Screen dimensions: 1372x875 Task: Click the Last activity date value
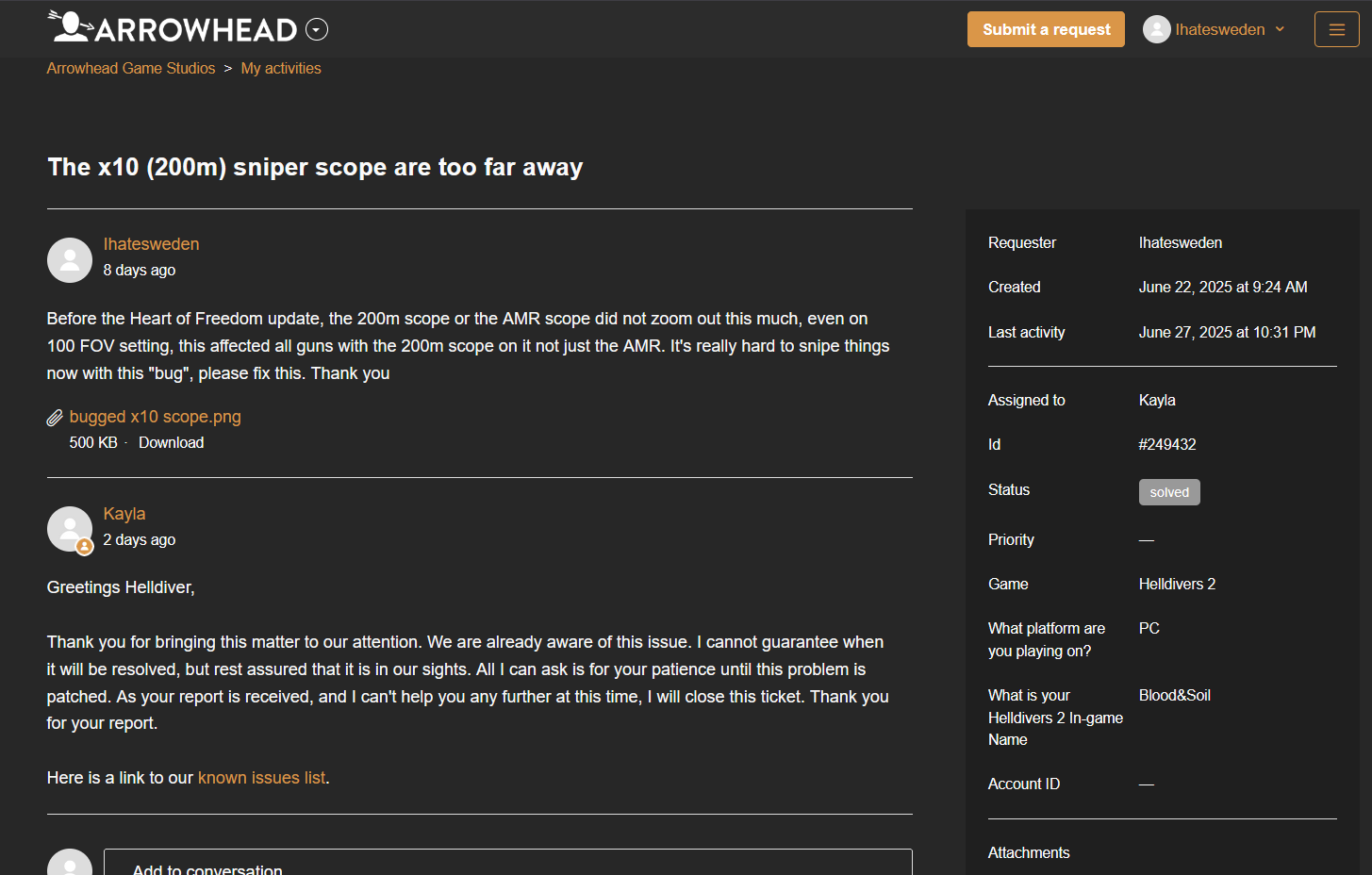click(1227, 332)
